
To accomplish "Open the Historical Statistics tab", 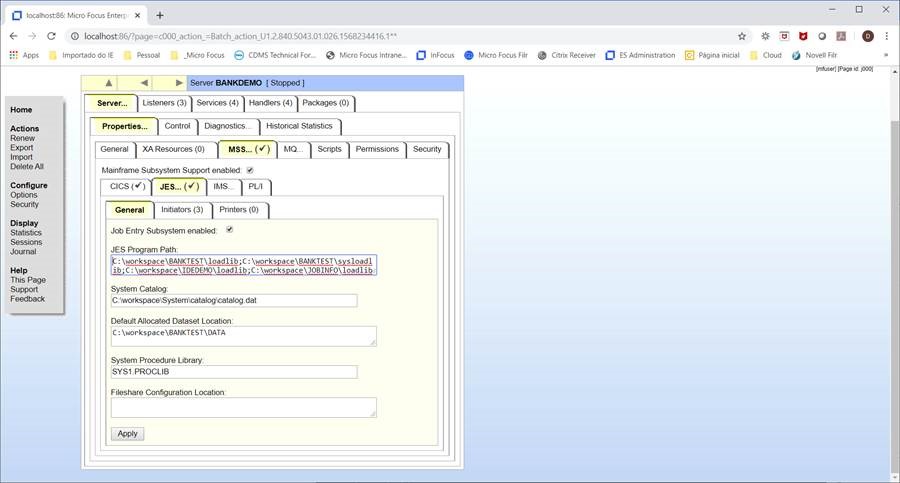I will click(299, 126).
